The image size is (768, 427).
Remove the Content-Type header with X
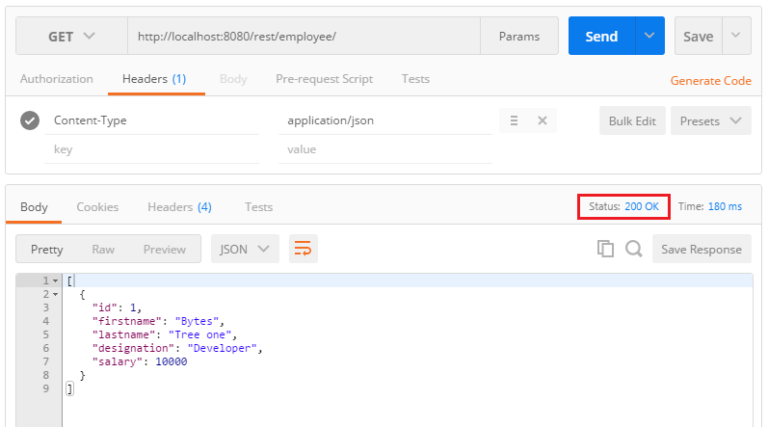(x=542, y=120)
